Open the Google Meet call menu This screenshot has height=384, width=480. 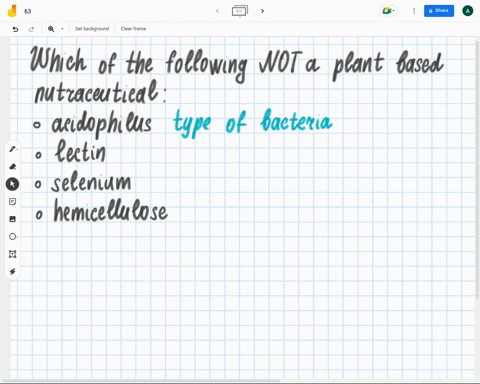coord(389,11)
